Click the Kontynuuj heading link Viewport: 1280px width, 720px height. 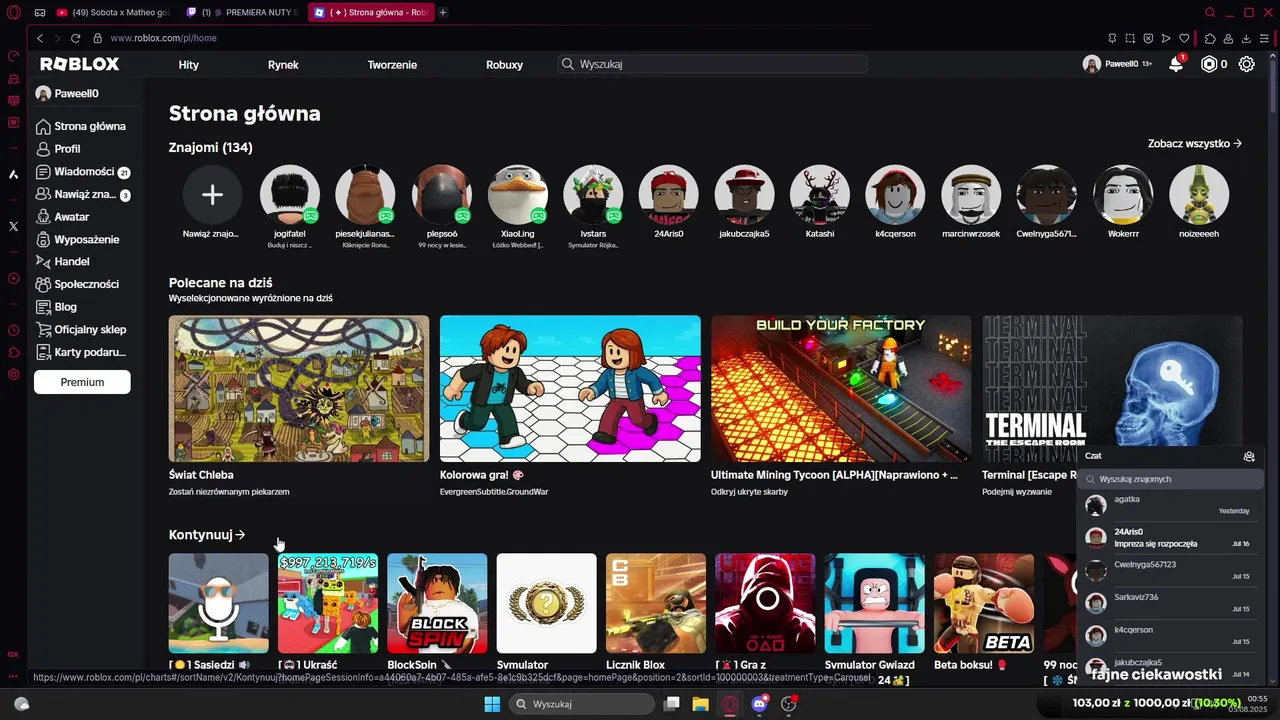pos(207,535)
